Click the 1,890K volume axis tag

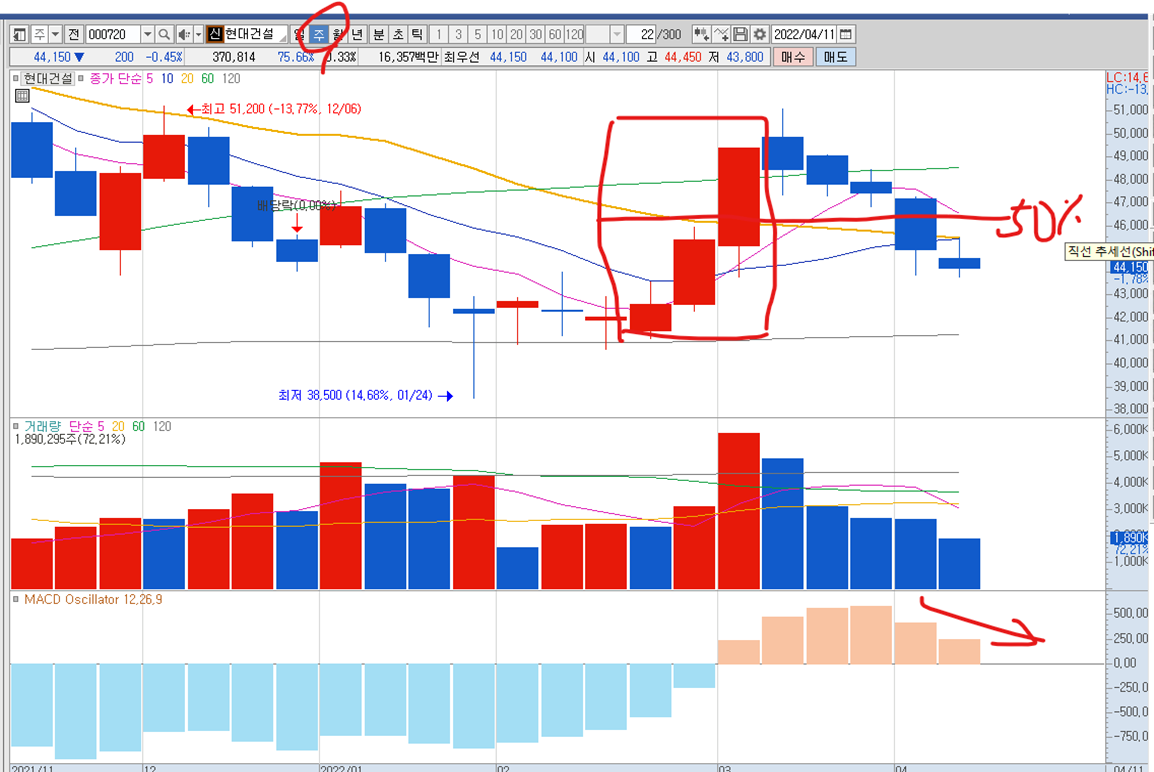(1130, 537)
